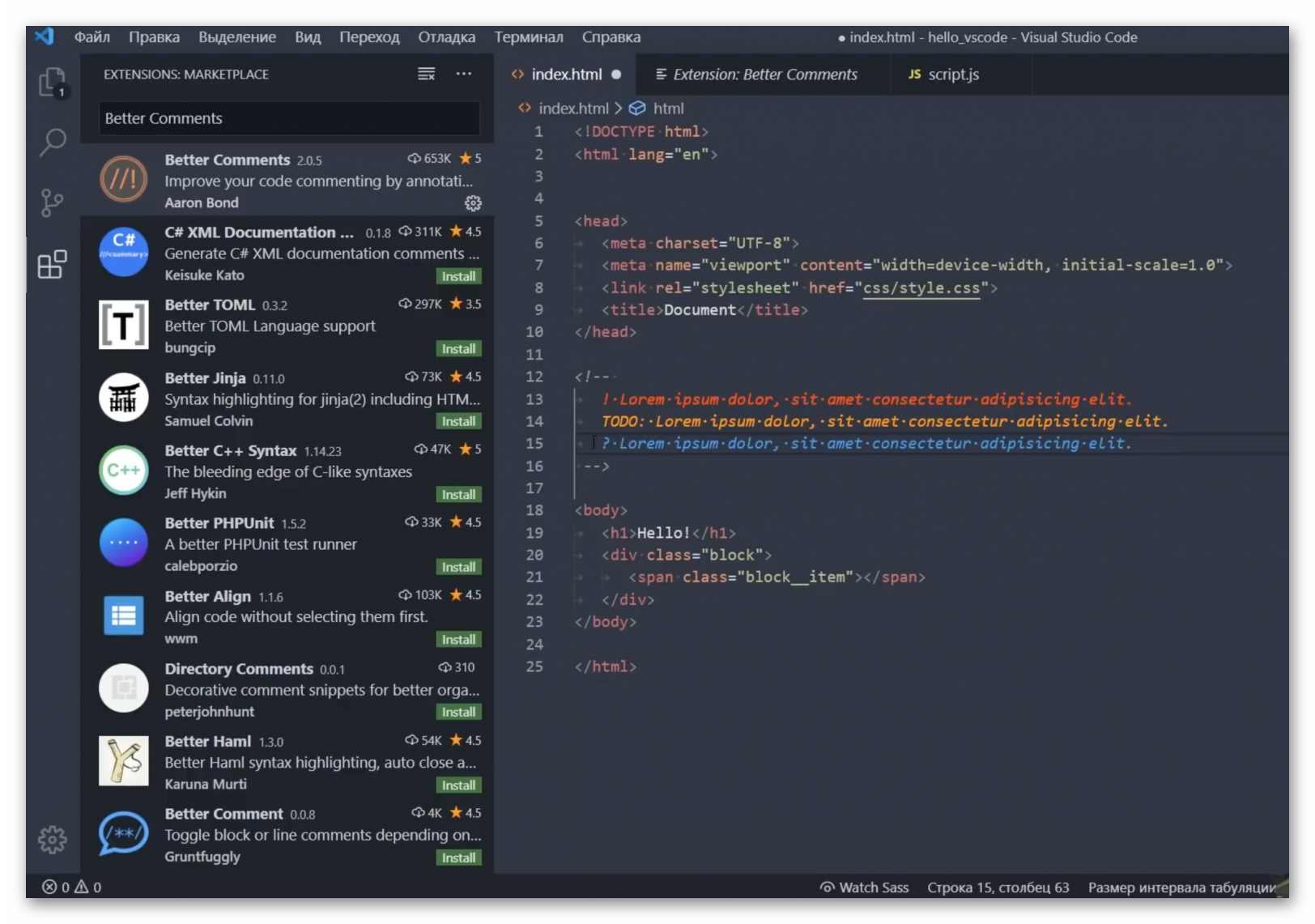Clear extensions search results icon
This screenshot has width=1315, height=924.
pyautogui.click(x=426, y=74)
